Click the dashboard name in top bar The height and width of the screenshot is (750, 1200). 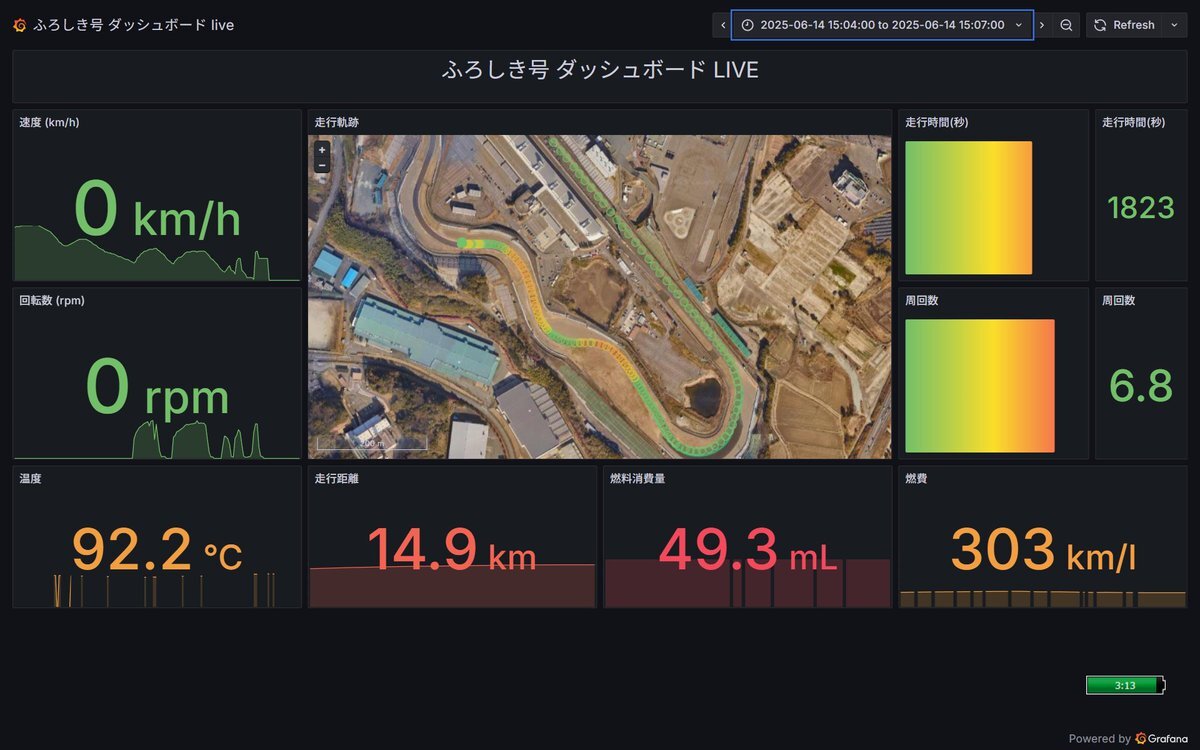tap(133, 25)
